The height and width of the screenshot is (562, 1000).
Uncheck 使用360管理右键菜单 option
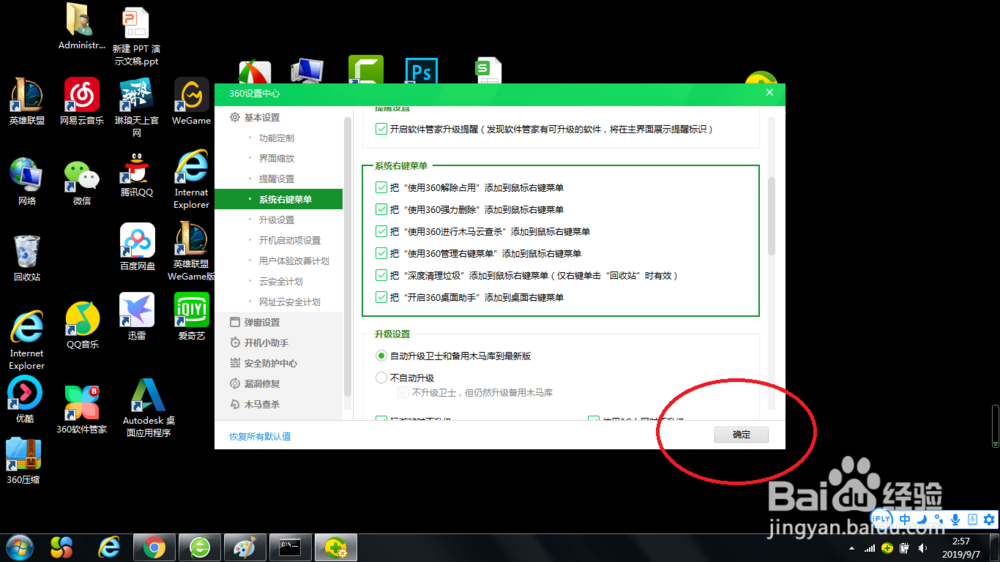click(x=381, y=253)
